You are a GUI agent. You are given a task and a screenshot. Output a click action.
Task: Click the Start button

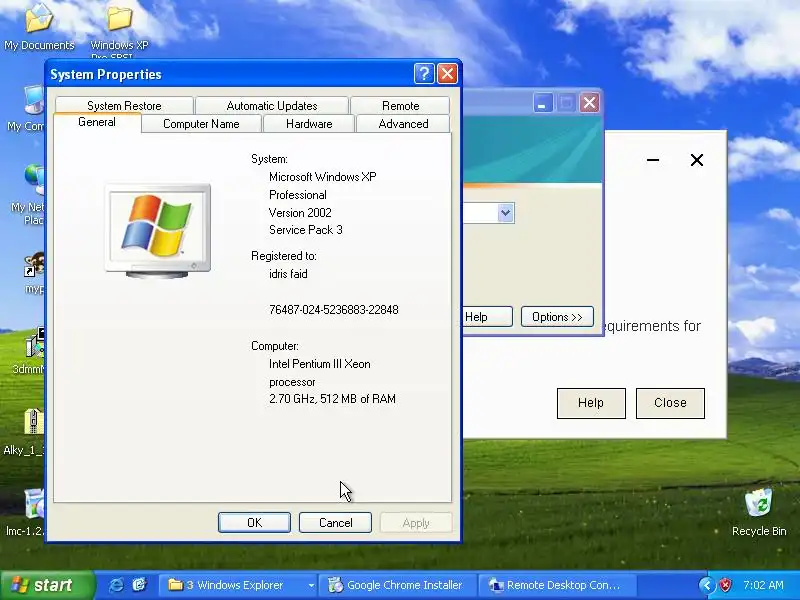(x=47, y=585)
